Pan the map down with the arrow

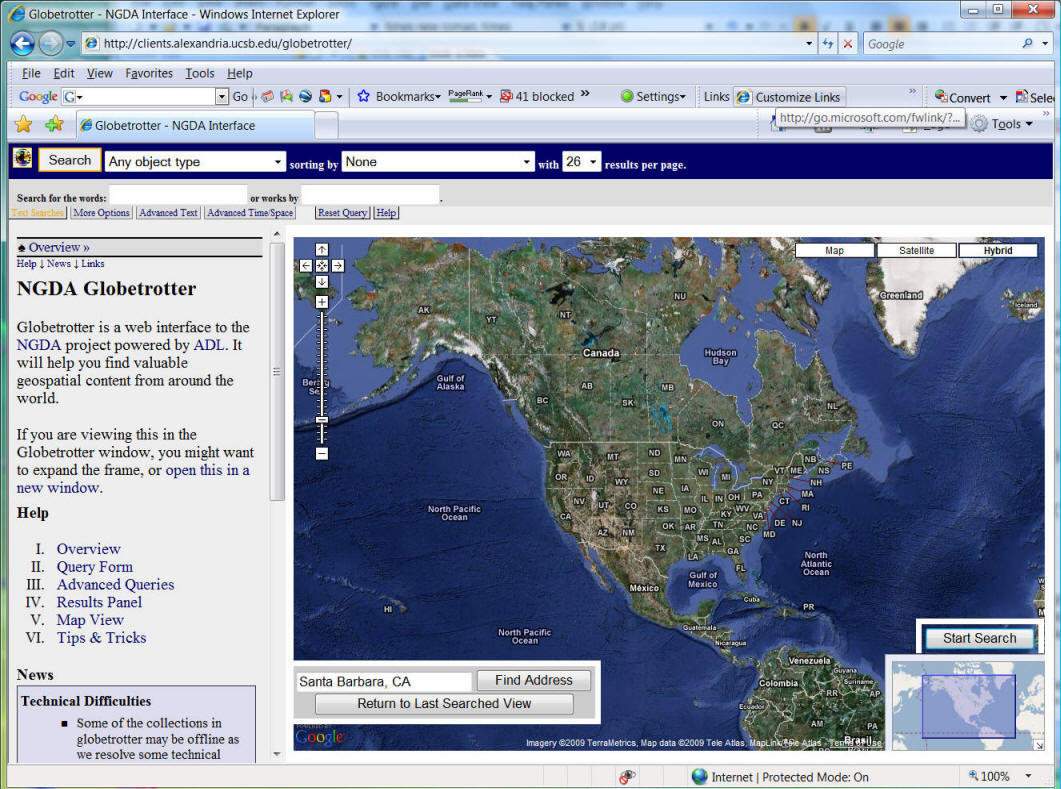pos(322,281)
